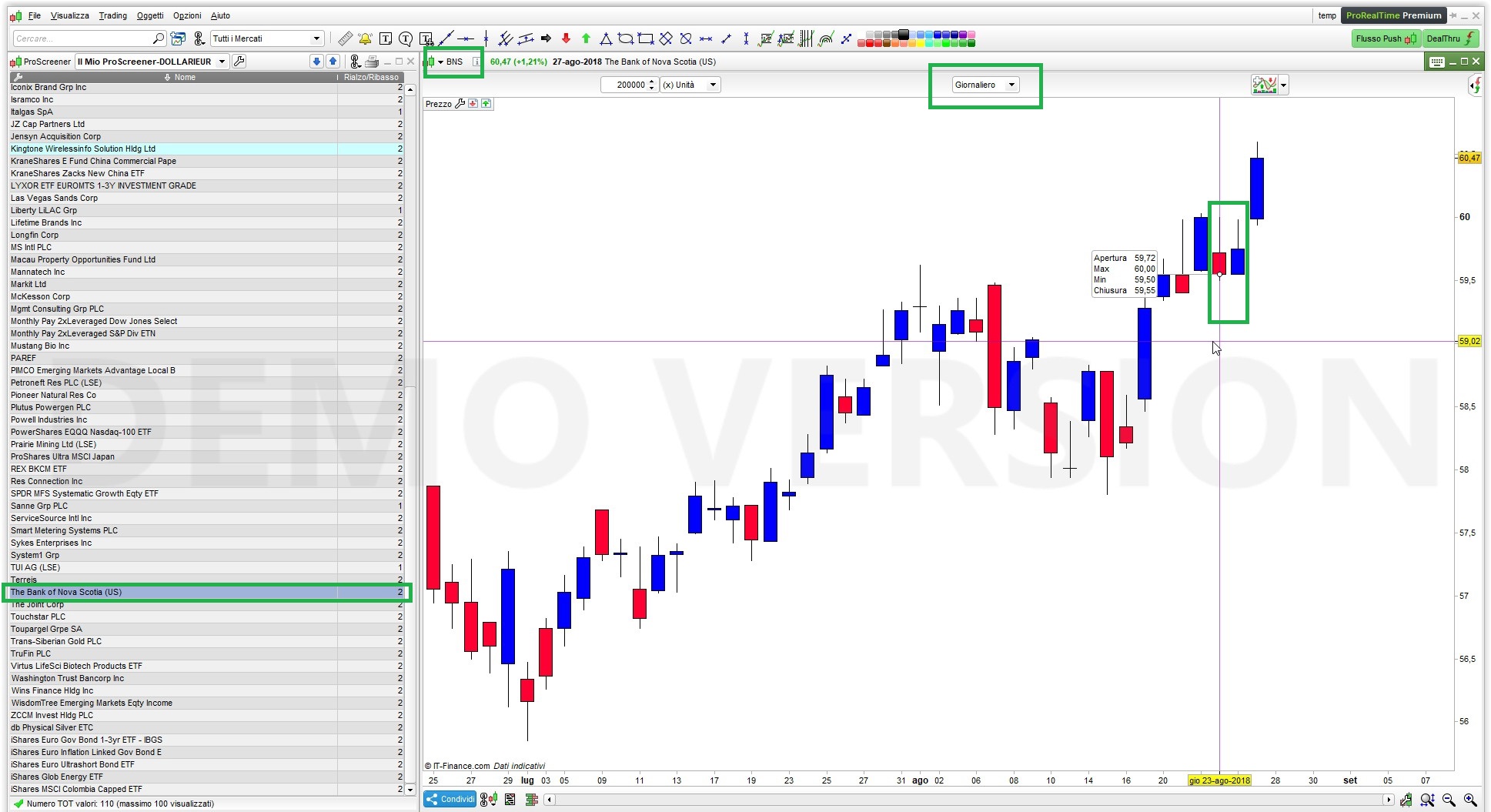Open the Oggetti menu

[x=150, y=15]
